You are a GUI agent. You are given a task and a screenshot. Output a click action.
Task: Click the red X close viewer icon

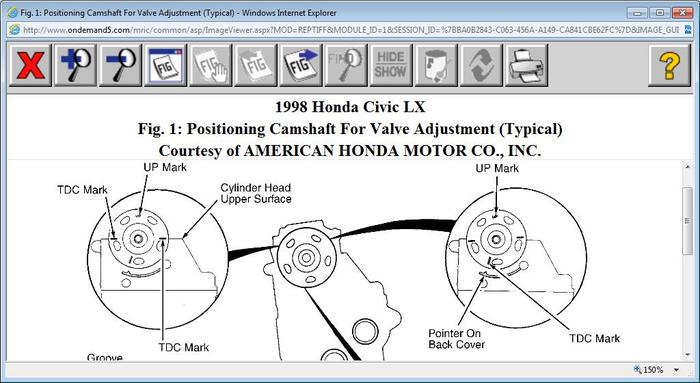pos(30,65)
